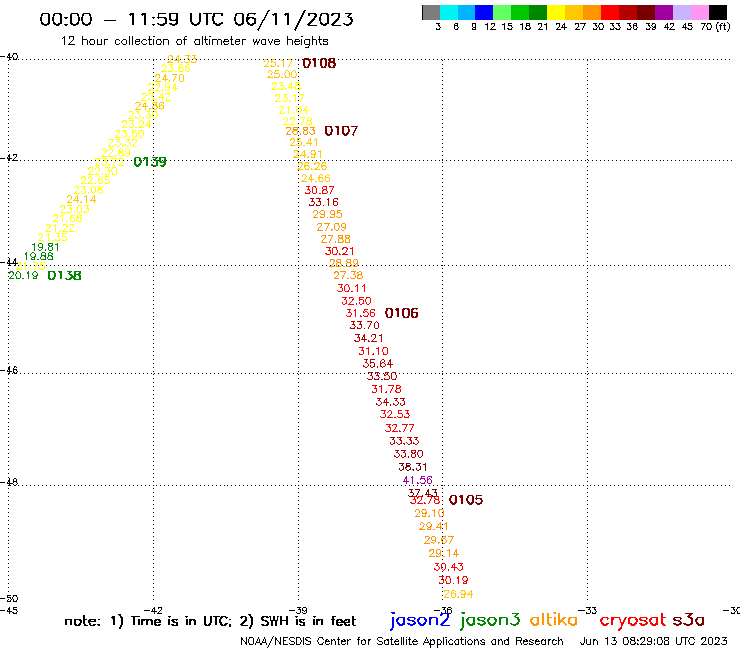Select the pure blue legend swatch
This screenshot has height=650, width=740.
(484, 12)
